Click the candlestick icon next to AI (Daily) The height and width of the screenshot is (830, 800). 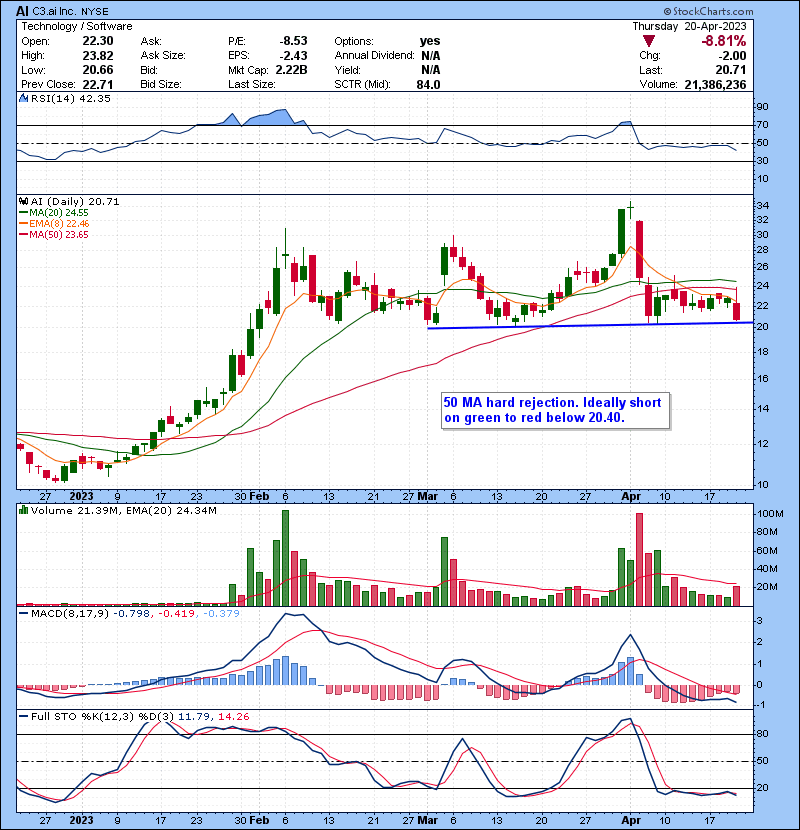[x=23, y=202]
